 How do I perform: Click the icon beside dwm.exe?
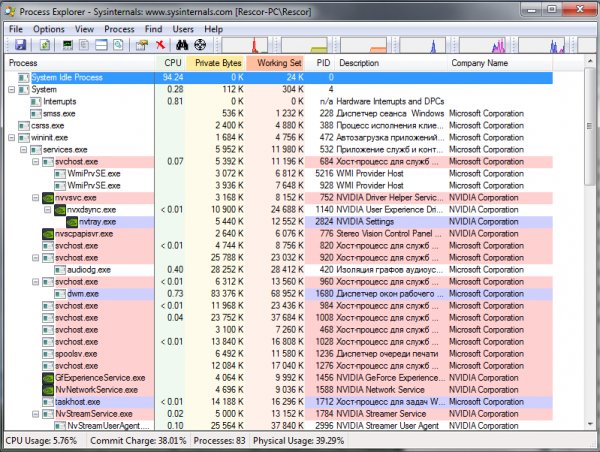click(x=60, y=294)
